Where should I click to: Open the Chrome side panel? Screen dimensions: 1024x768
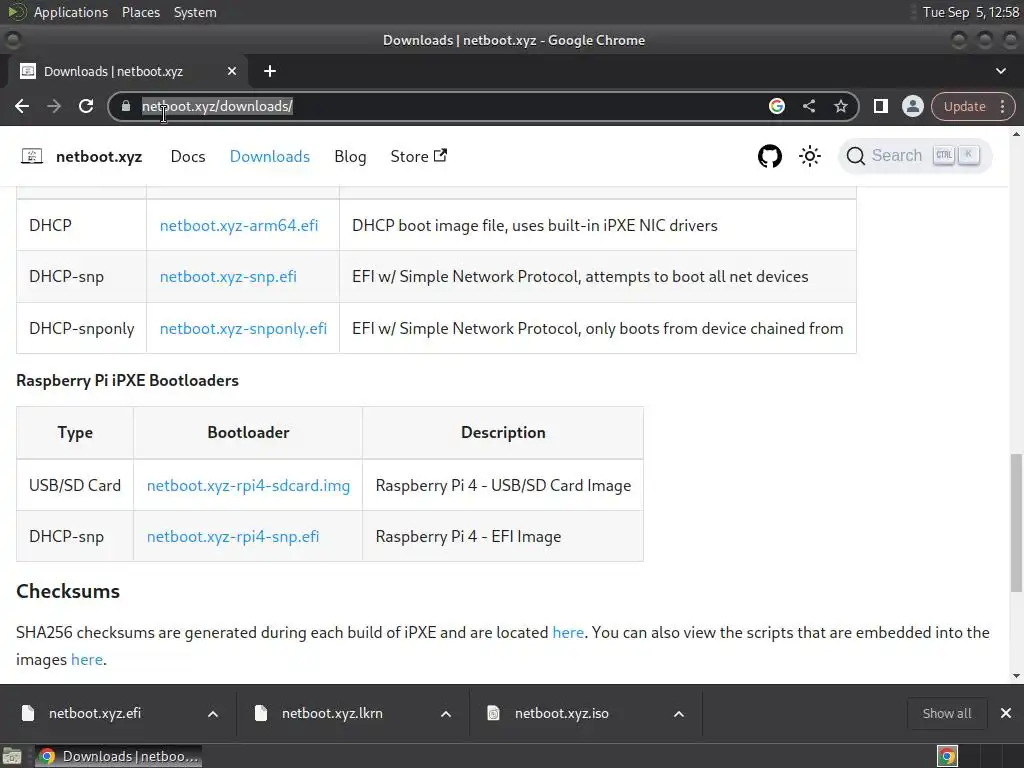[x=880, y=106]
